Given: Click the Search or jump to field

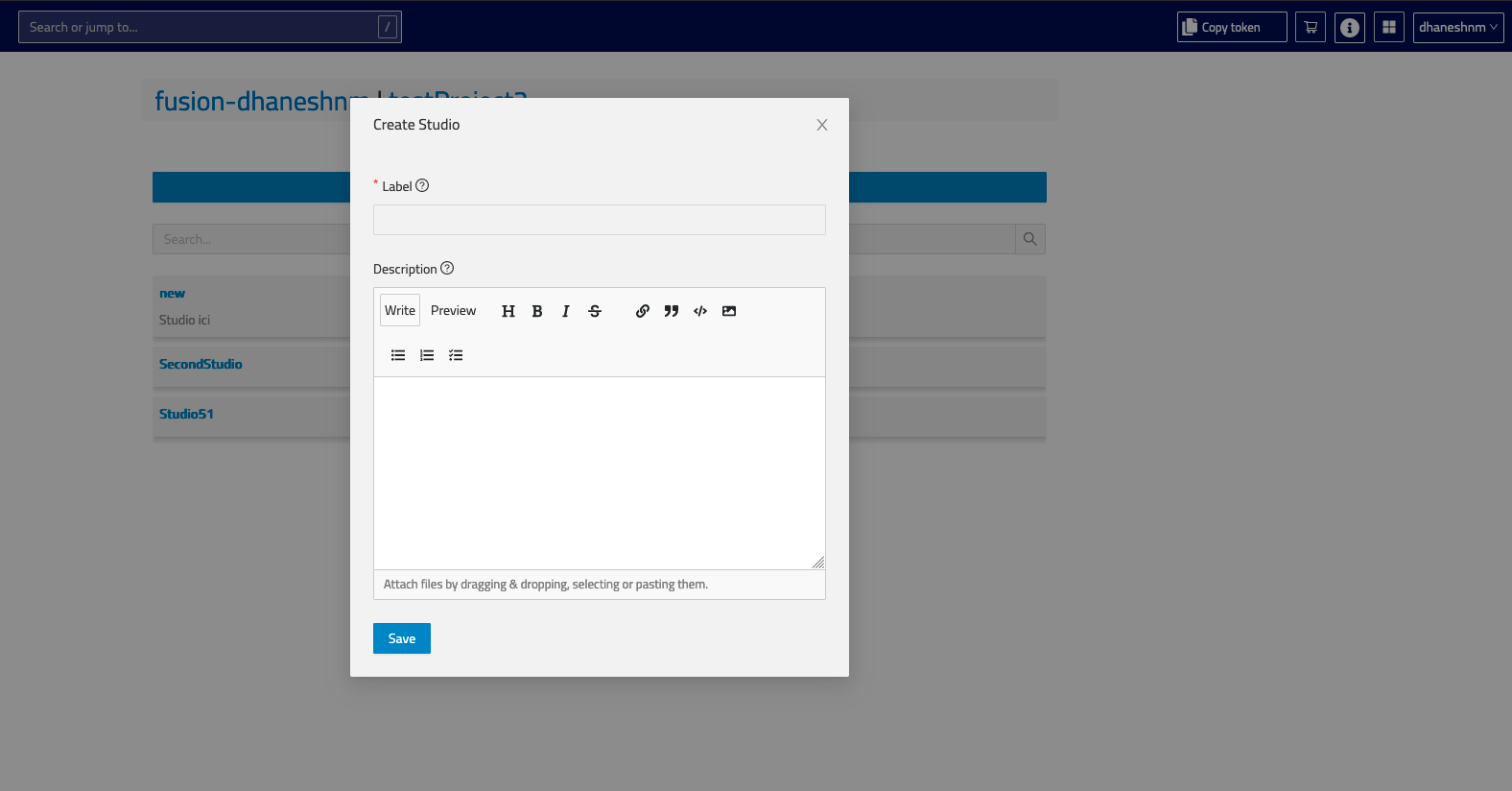Looking at the screenshot, I should pyautogui.click(x=210, y=27).
